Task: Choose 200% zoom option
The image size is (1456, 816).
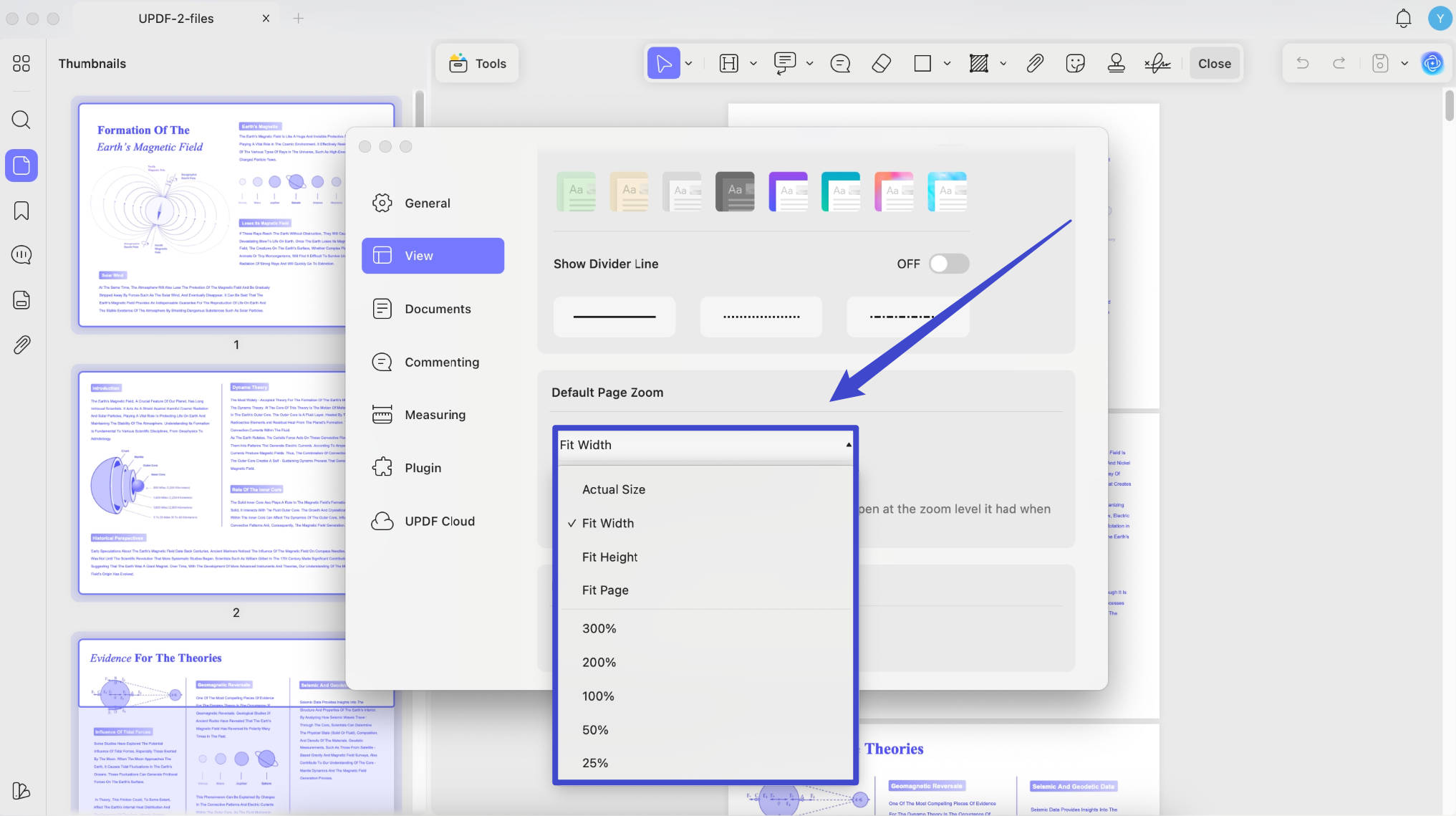Action: tap(705, 662)
